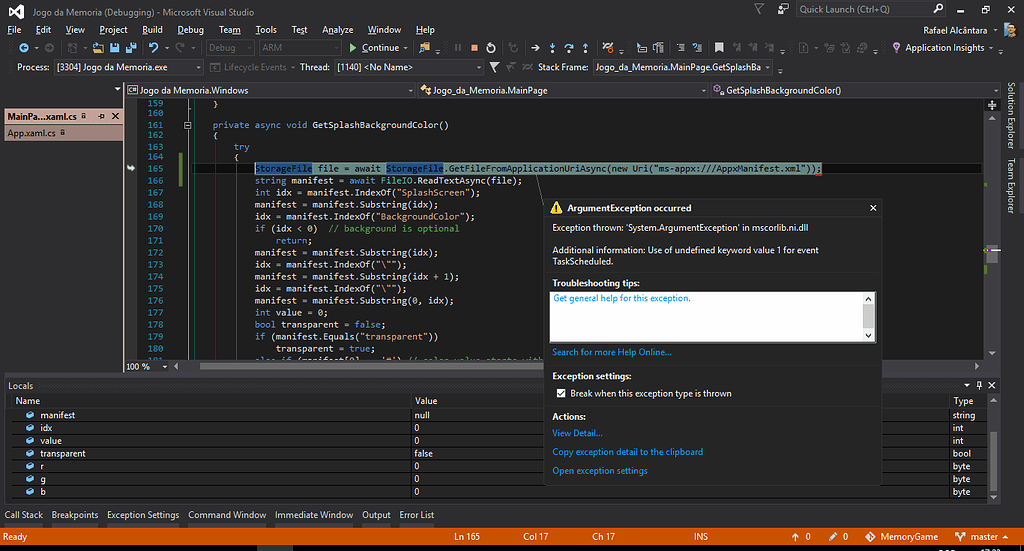The image size is (1024, 551).
Task: Collapse the GetSplashBackgroundColor method outline
Action: [188, 125]
